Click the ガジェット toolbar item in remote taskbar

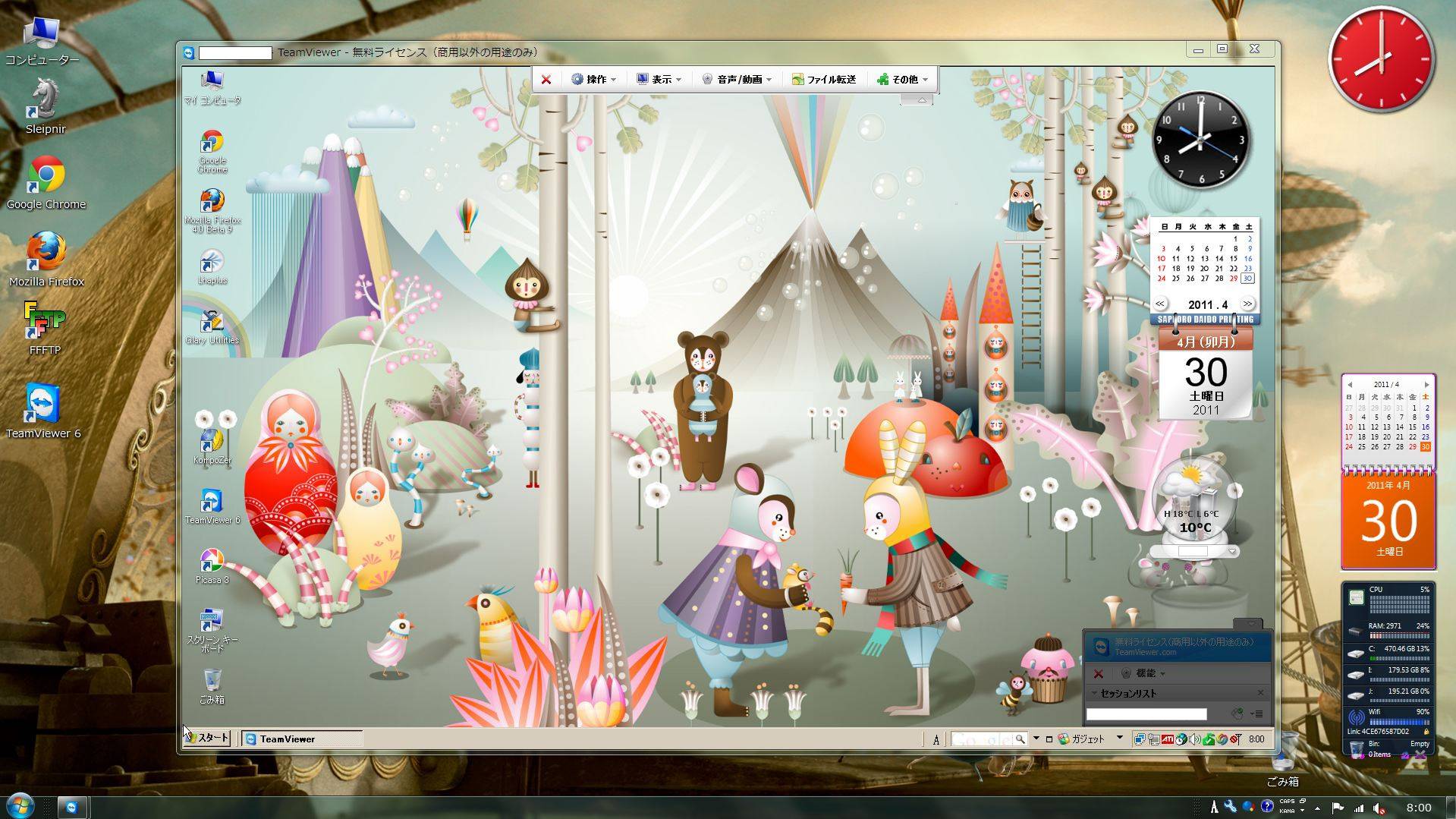click(1082, 739)
